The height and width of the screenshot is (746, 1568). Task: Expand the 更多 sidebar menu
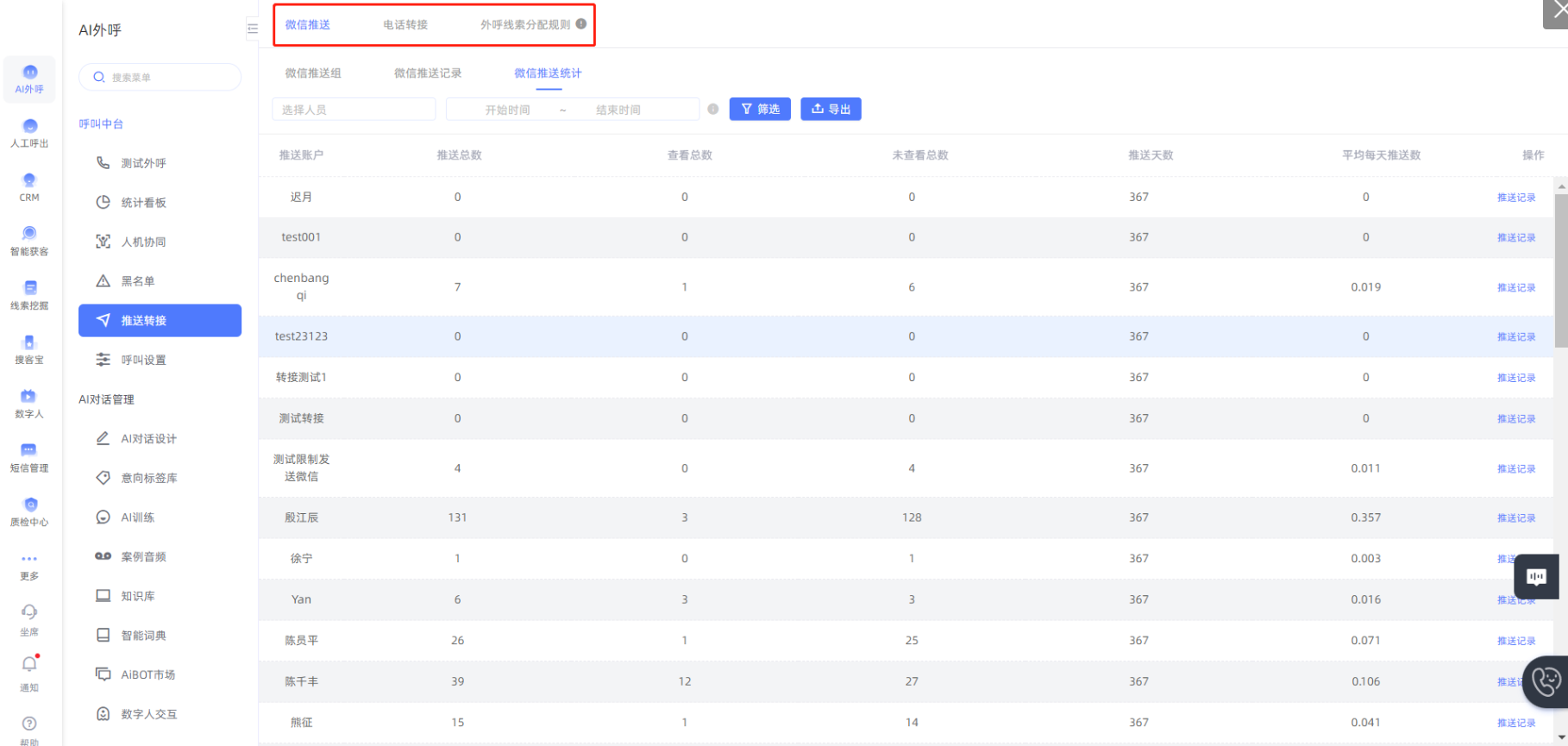pos(29,565)
